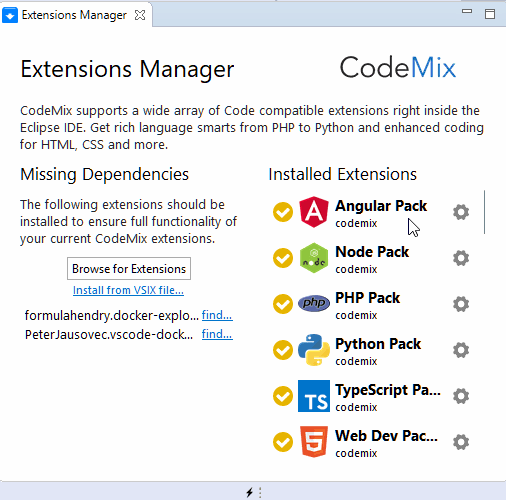The width and height of the screenshot is (506, 500).
Task: Toggle the Node Pack enabled checkmark
Action: coord(283,258)
